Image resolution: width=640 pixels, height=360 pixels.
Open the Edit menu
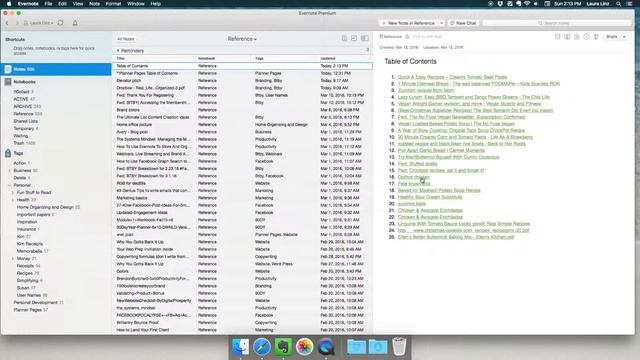tap(62, 4)
